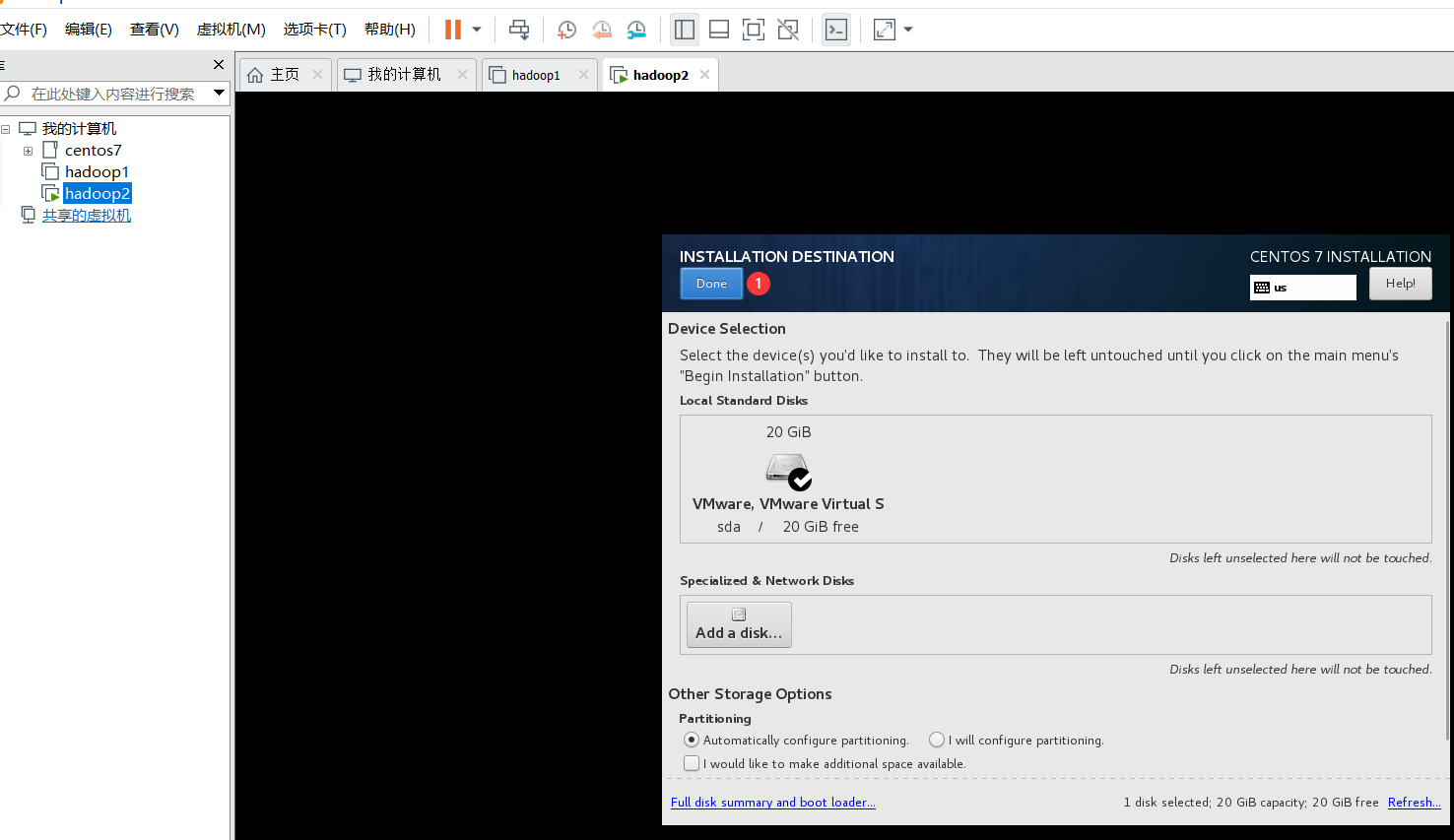
Task: Select the 20 GiB VMware virtual disk
Action: (x=788, y=479)
